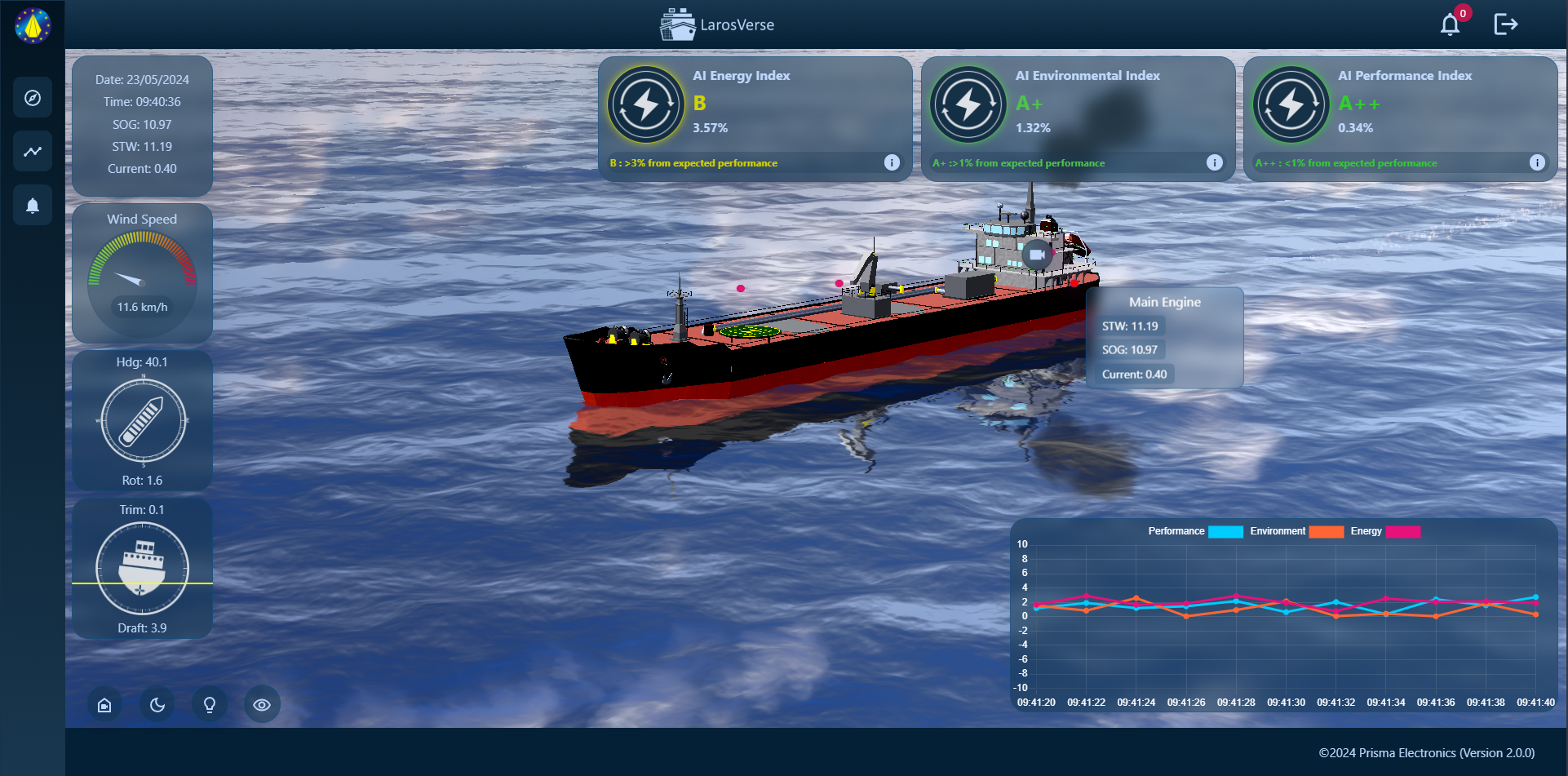Open the compass navigation sidebar icon
Screen dimensions: 1568x776
point(33,98)
